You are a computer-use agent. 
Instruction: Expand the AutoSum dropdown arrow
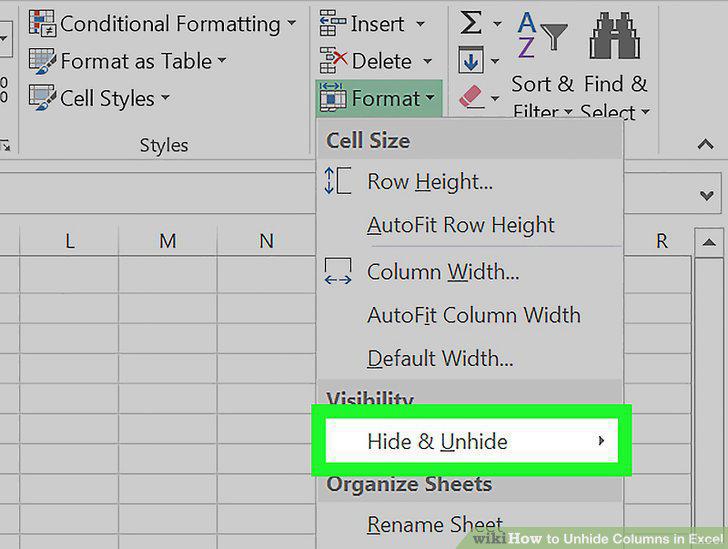[x=497, y=23]
